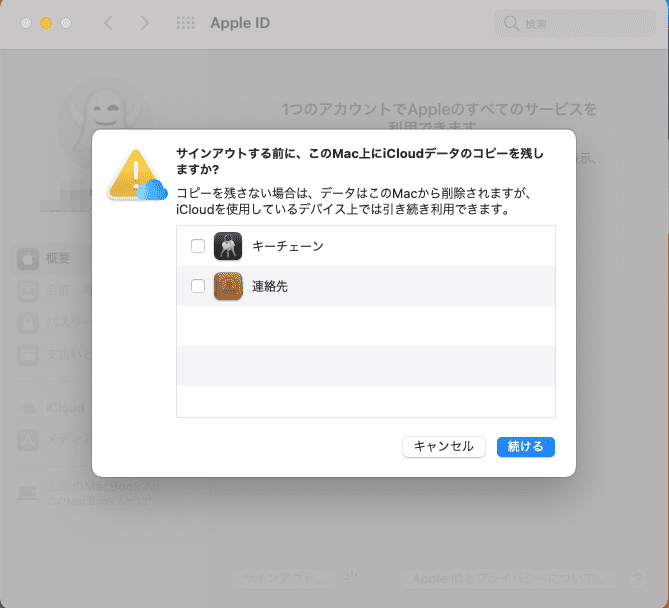Select the 連絡先 label text

click(270, 286)
